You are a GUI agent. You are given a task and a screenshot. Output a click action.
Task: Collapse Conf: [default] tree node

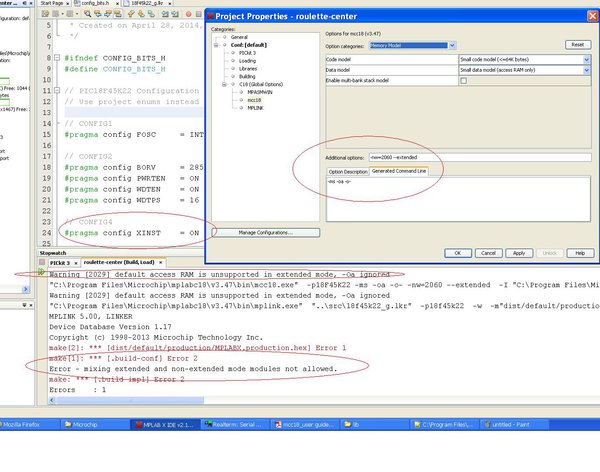click(216, 45)
